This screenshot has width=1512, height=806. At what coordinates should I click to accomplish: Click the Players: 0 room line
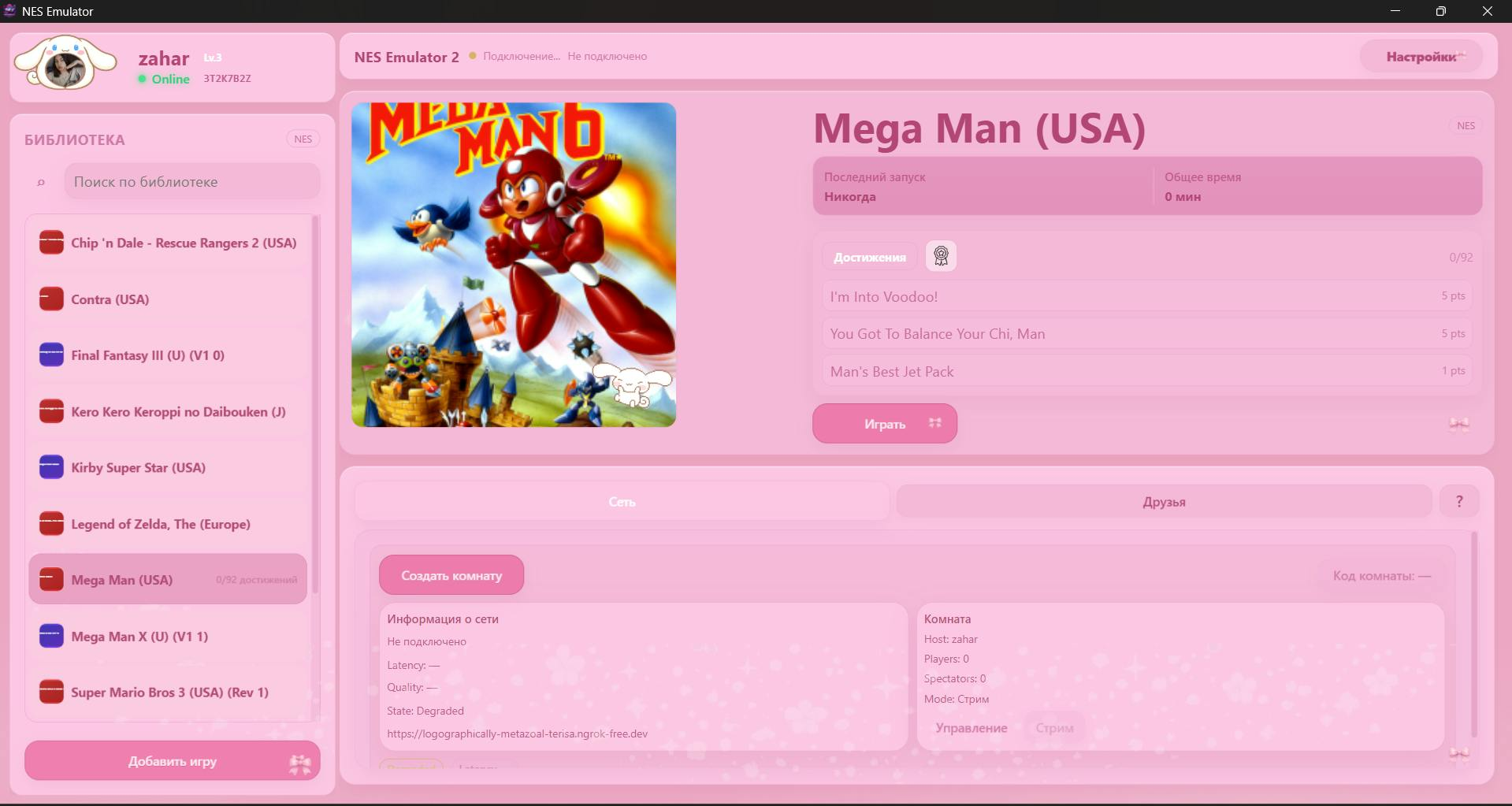click(x=946, y=659)
